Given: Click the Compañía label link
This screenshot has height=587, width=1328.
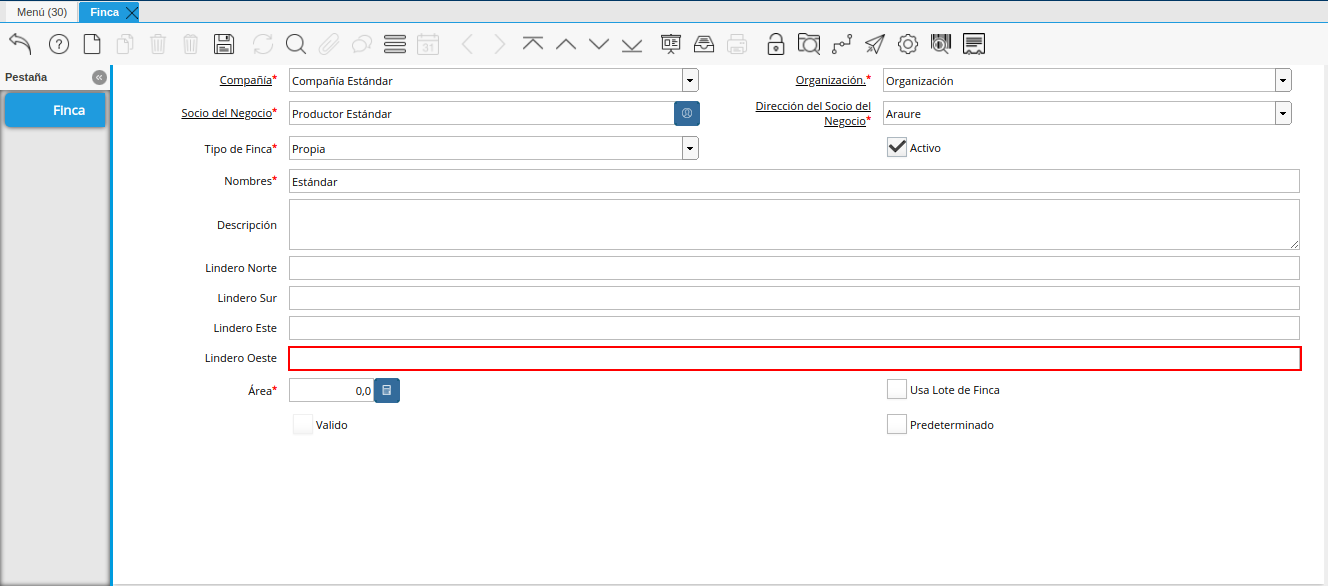Looking at the screenshot, I should pyautogui.click(x=245, y=79).
